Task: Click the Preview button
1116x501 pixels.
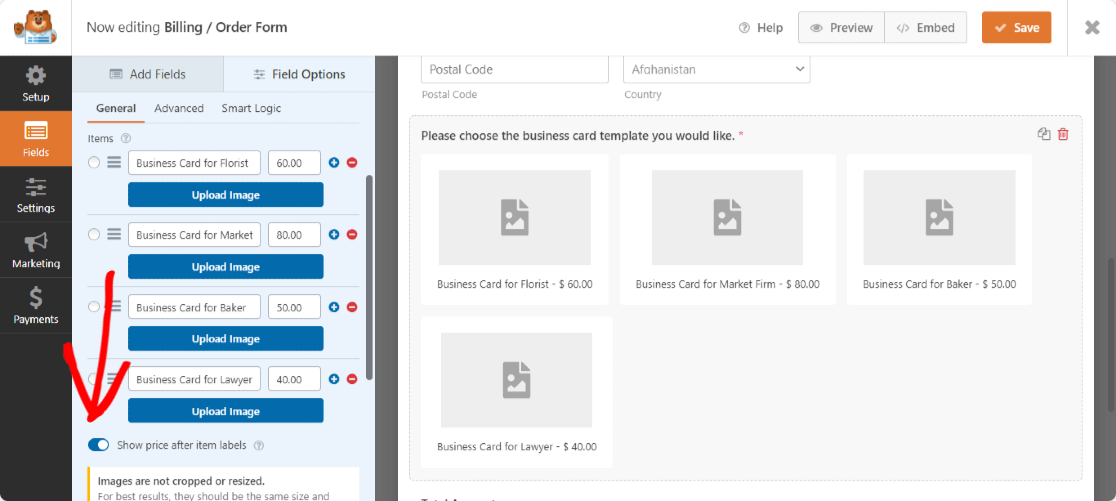Action: (x=841, y=28)
